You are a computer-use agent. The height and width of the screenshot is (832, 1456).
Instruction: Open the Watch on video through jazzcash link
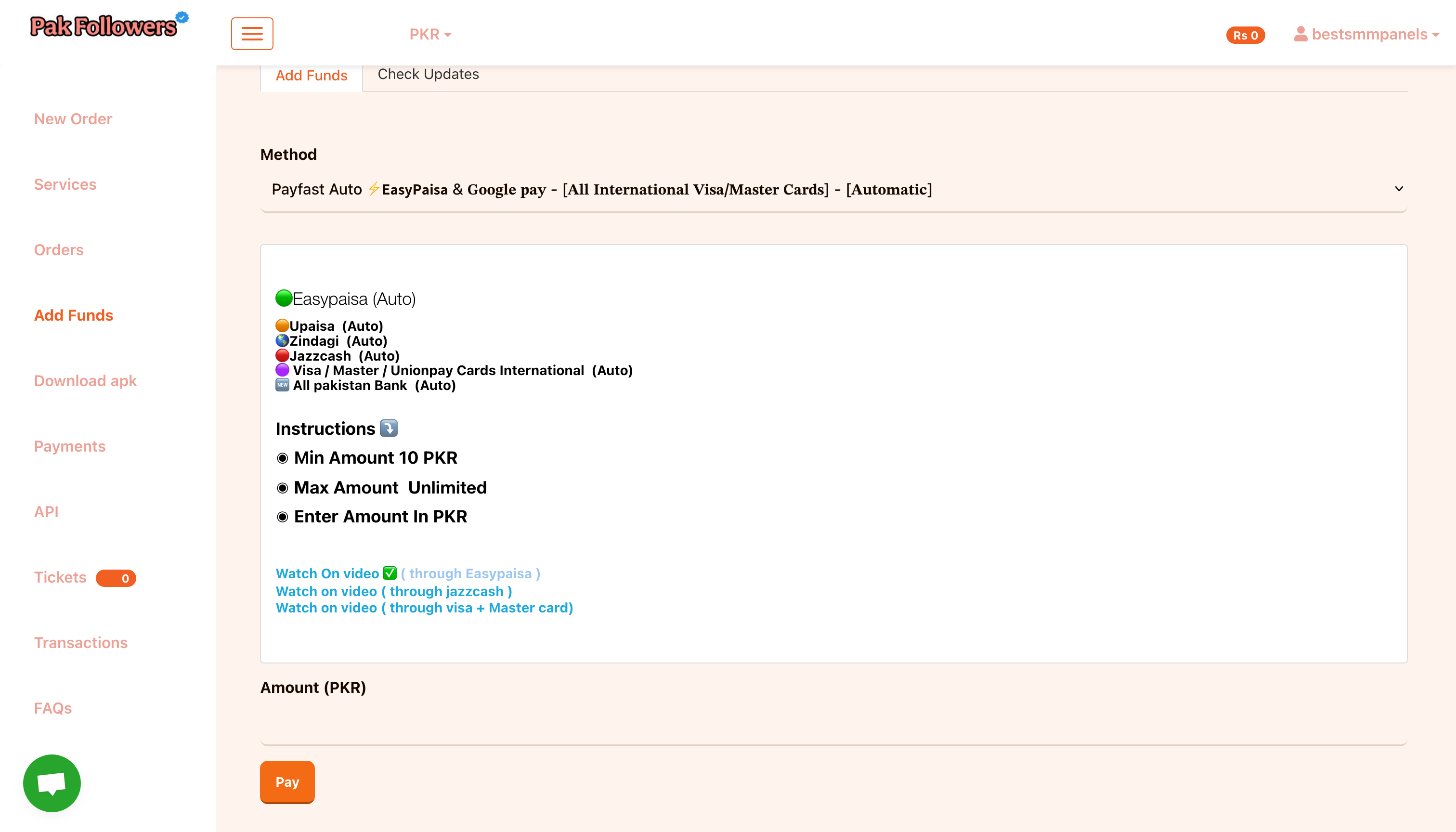[393, 591]
